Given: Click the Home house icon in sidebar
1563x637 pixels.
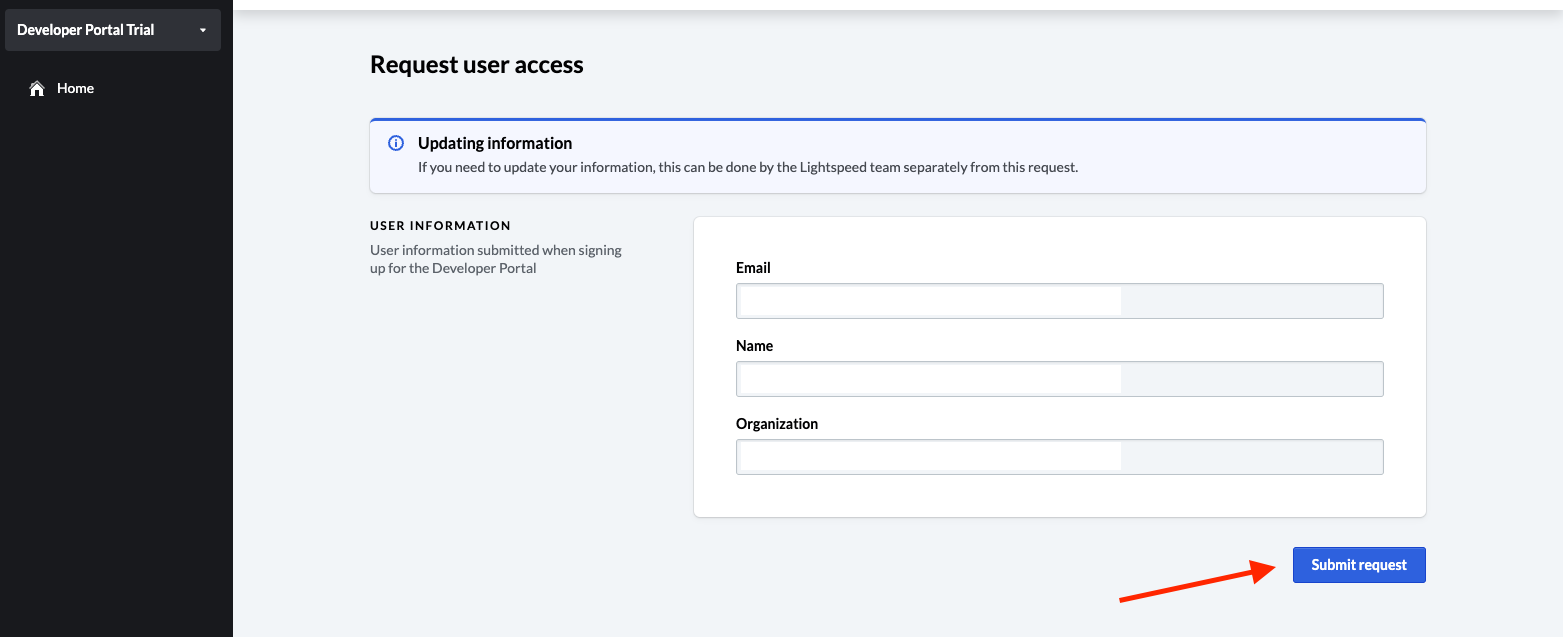Looking at the screenshot, I should [37, 89].
